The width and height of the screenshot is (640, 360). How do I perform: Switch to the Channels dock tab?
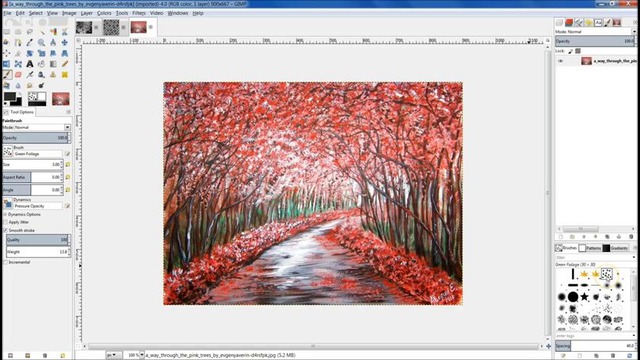coord(569,22)
